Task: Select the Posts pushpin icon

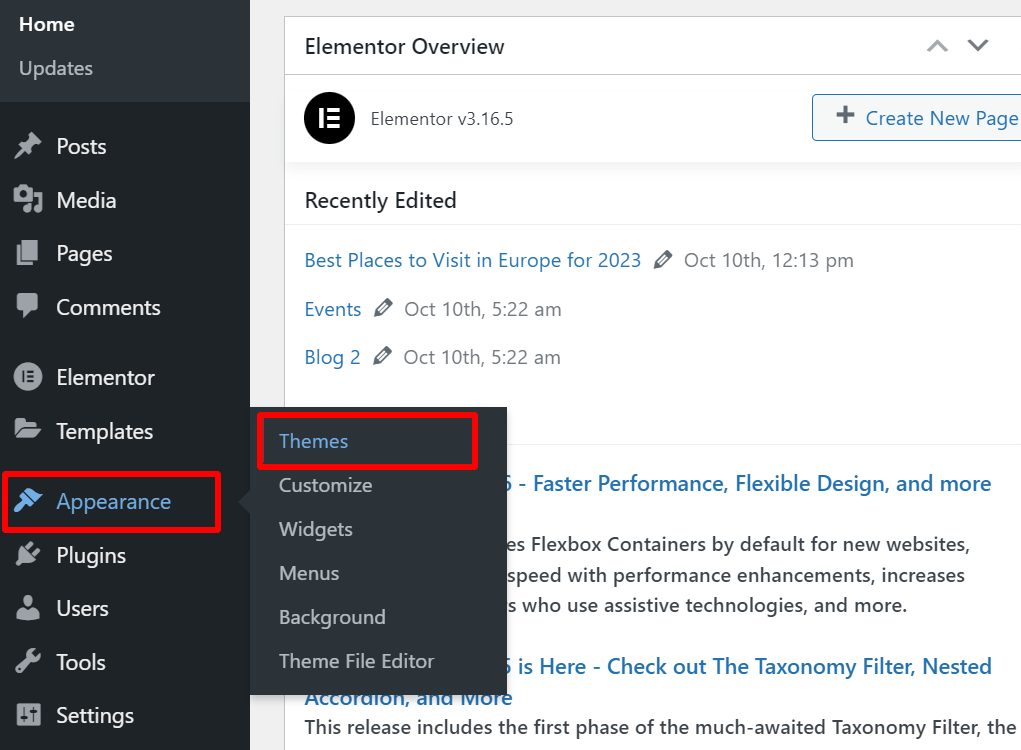Action: click(30, 146)
